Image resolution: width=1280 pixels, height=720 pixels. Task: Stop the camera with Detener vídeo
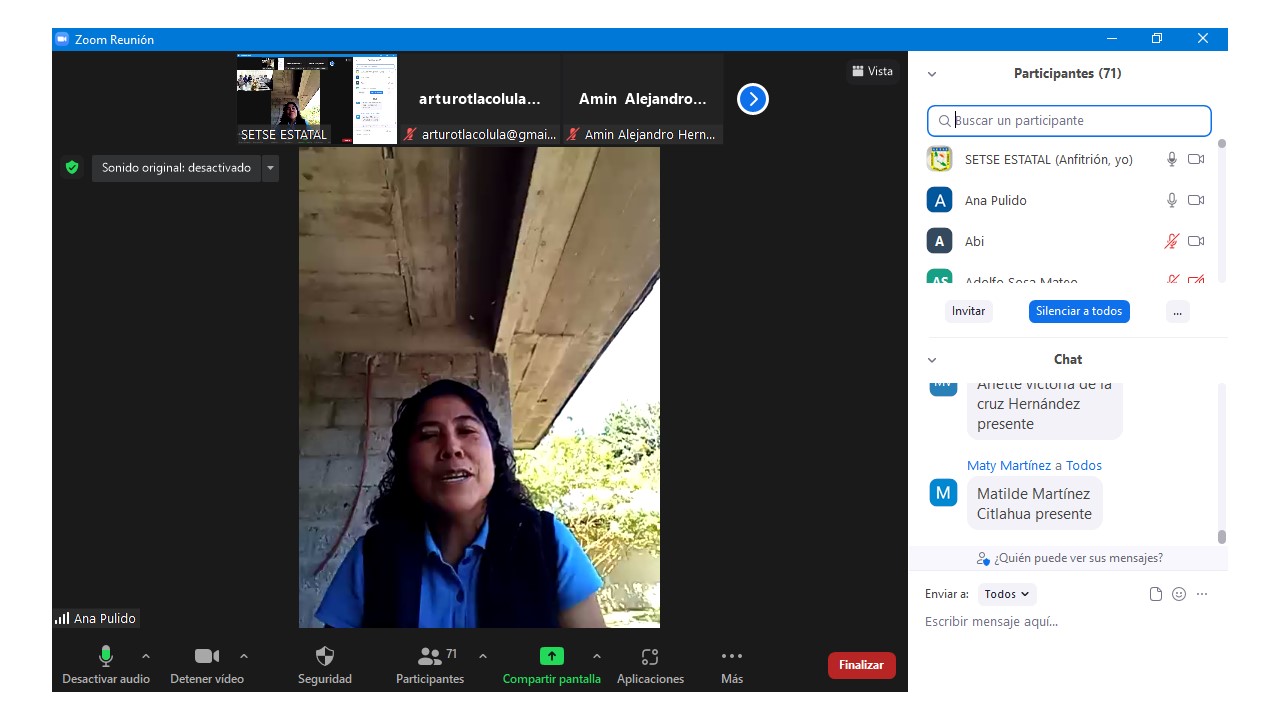point(207,665)
